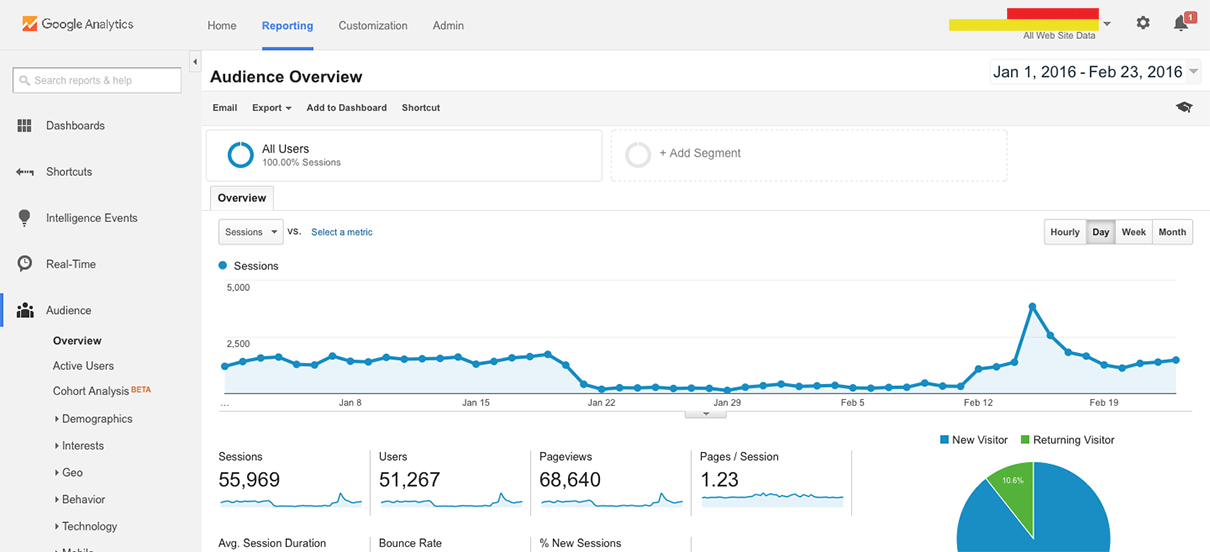Click the Sessions chart legend dot

tap(222, 266)
